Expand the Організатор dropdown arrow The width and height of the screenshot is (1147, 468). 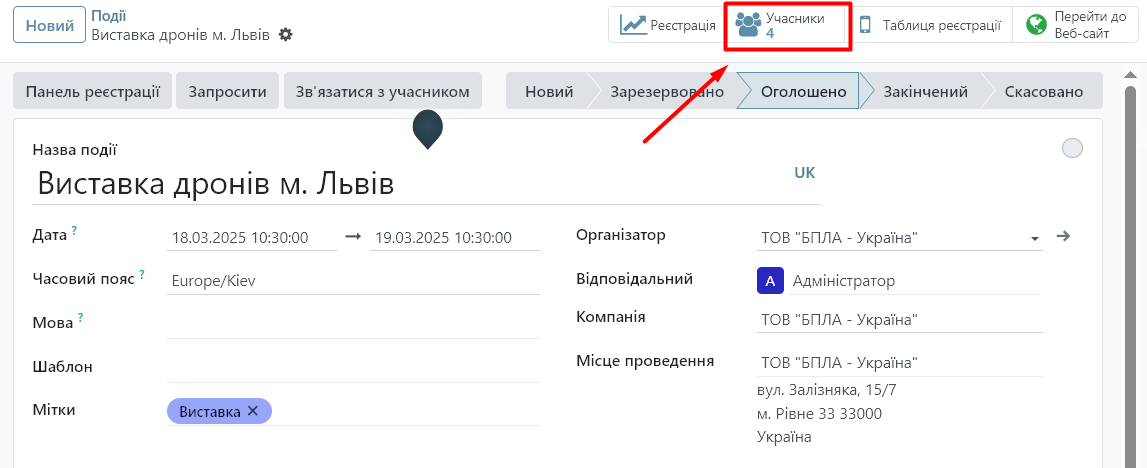(1034, 239)
